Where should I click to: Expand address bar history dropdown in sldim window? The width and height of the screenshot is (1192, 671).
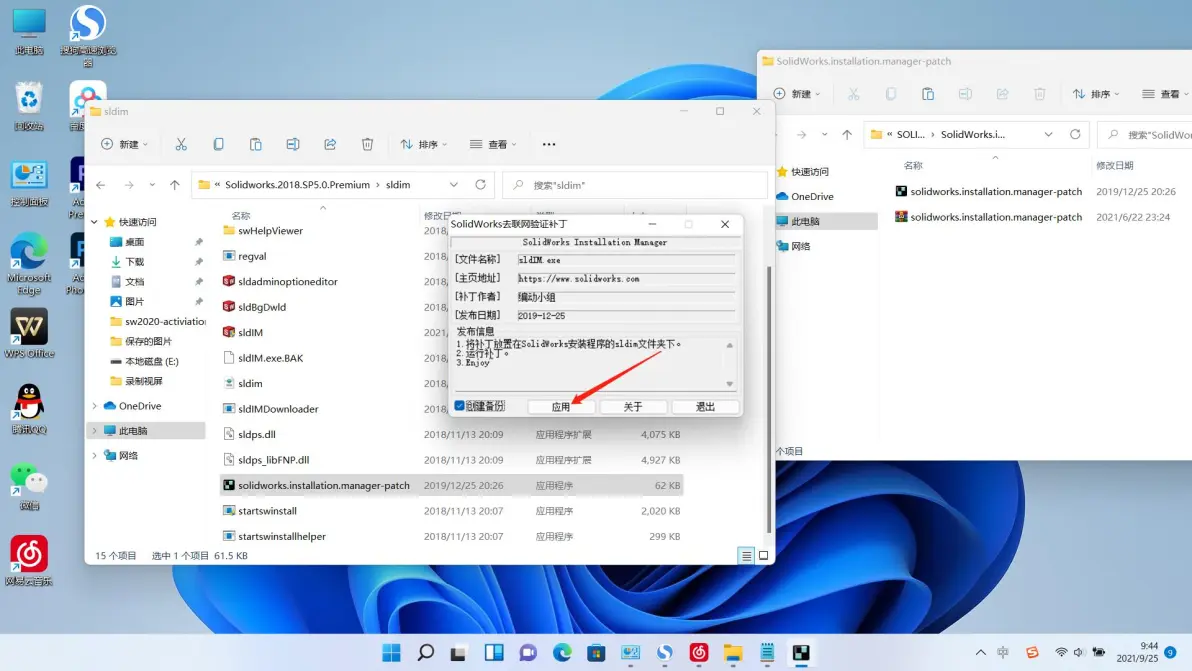(x=454, y=185)
